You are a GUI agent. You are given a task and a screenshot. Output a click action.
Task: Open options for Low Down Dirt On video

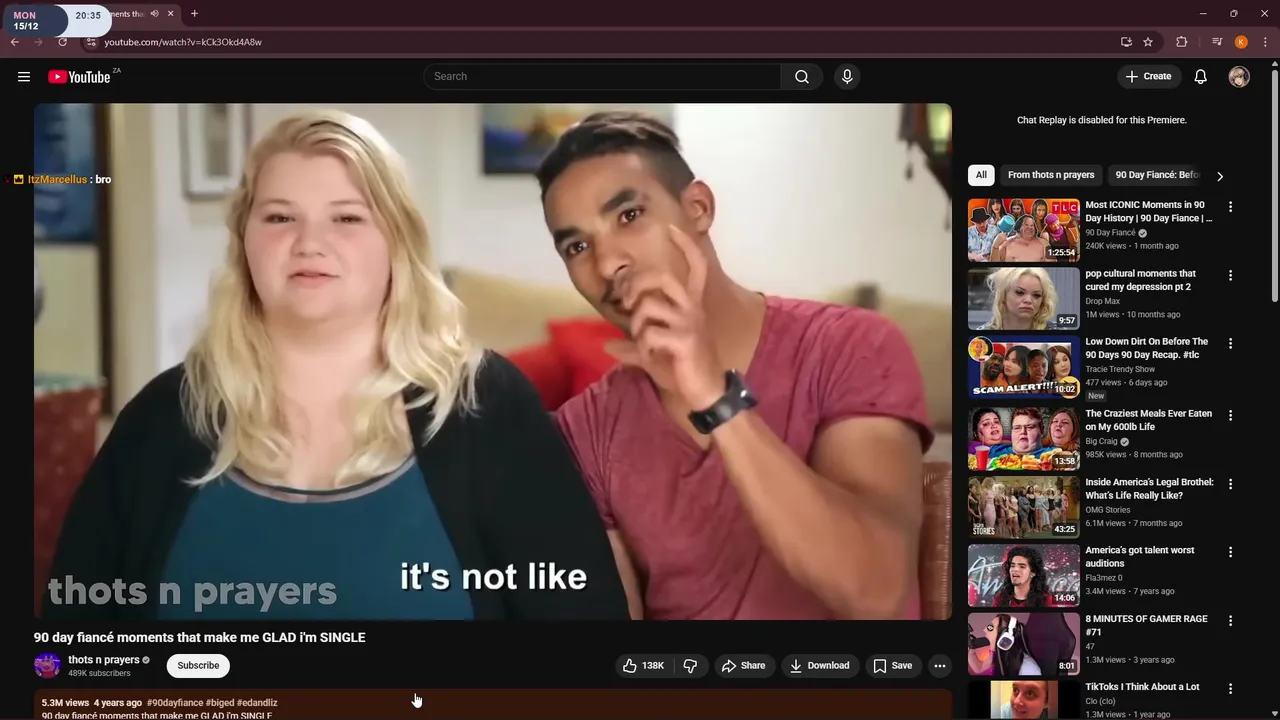pyautogui.click(x=1231, y=343)
